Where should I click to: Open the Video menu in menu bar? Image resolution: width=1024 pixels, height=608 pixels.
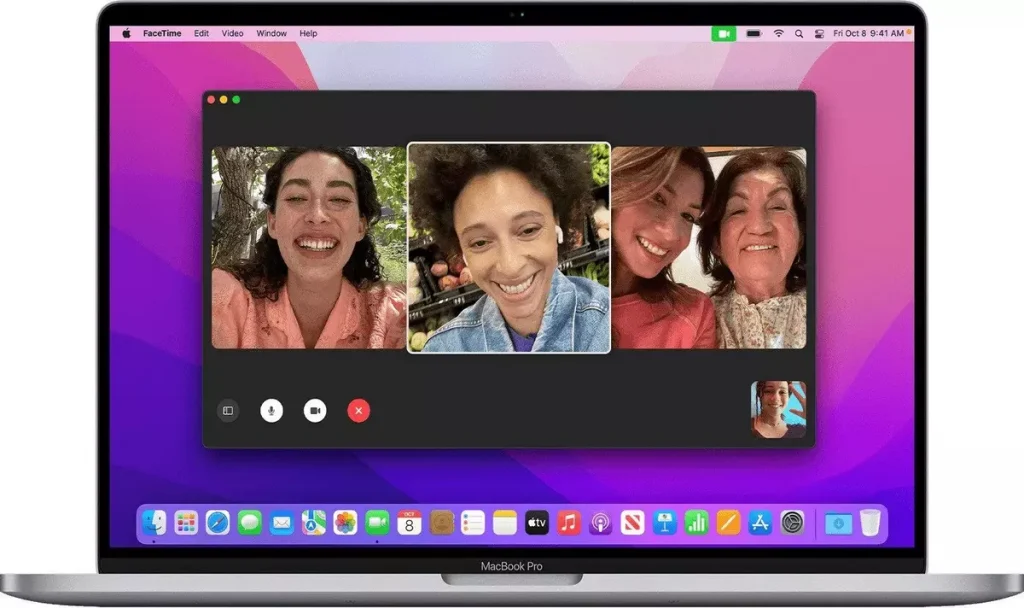click(232, 33)
